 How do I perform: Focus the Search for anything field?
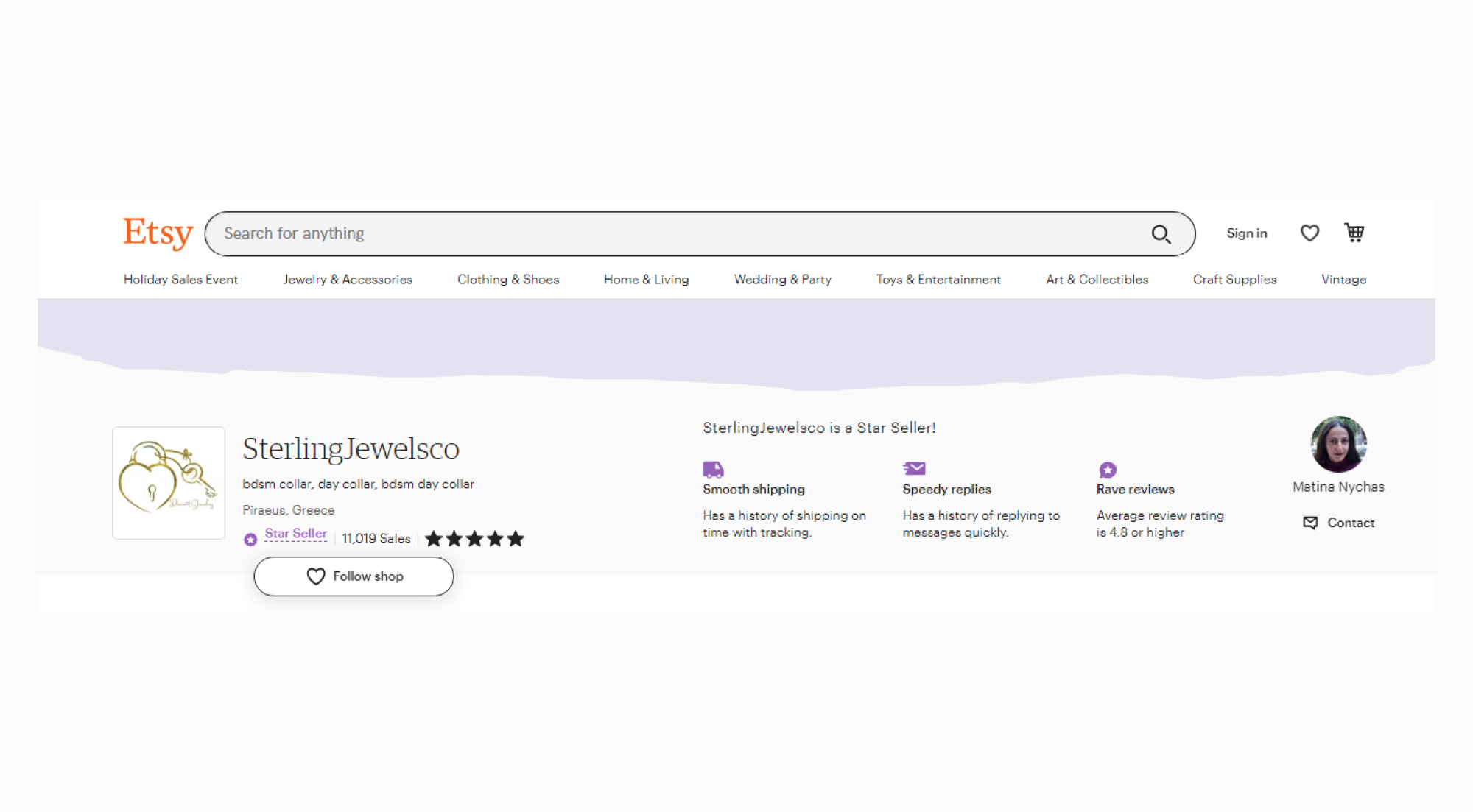point(700,234)
